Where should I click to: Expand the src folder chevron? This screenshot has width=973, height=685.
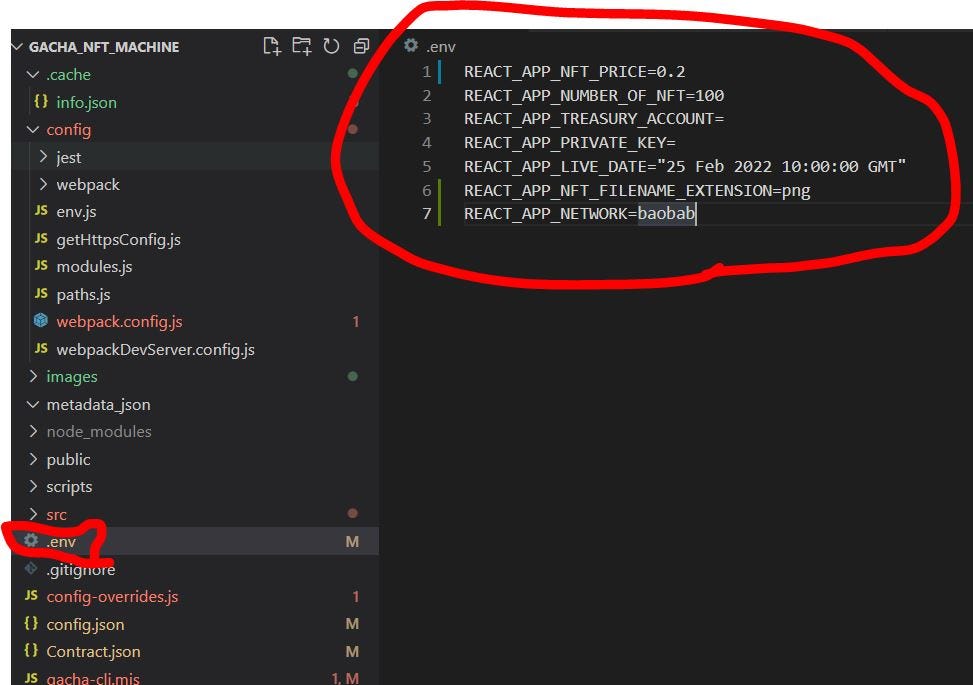[33, 514]
